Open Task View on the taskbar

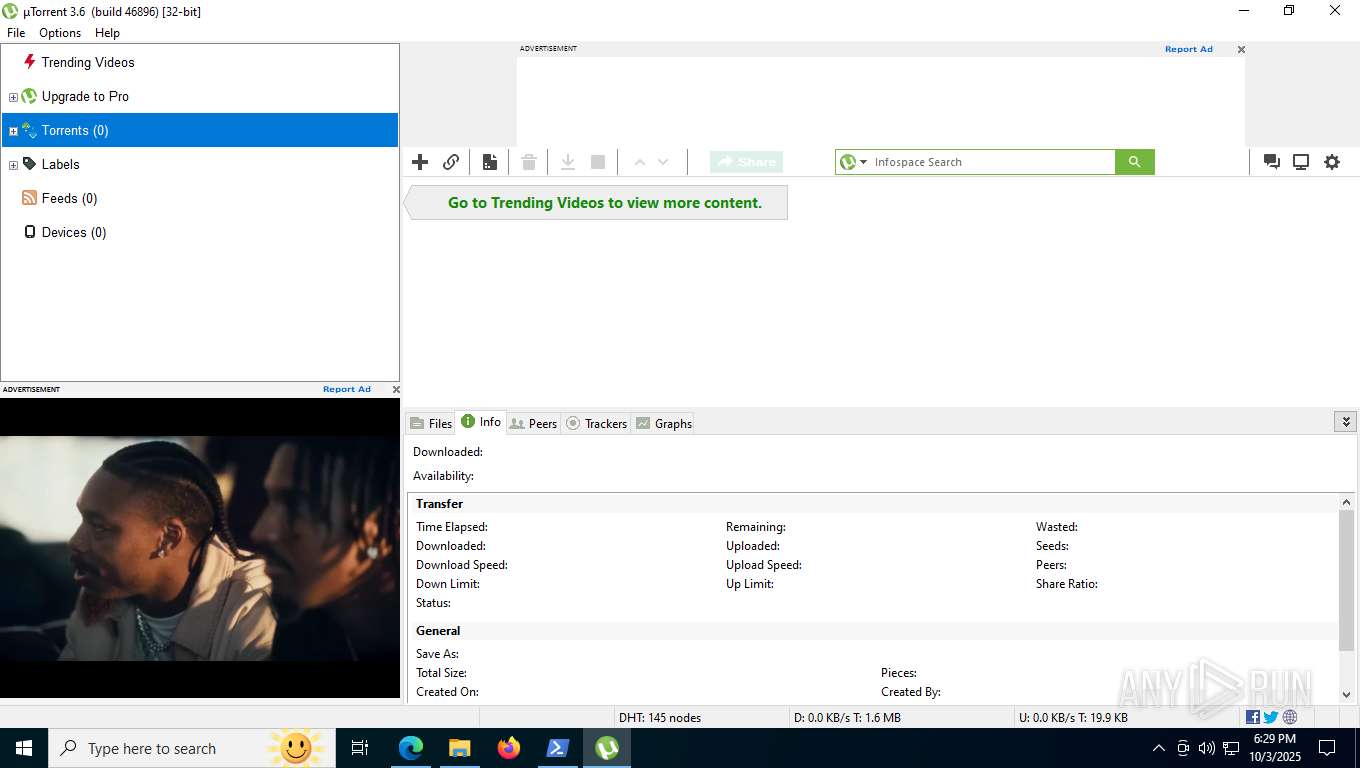pyautogui.click(x=360, y=748)
